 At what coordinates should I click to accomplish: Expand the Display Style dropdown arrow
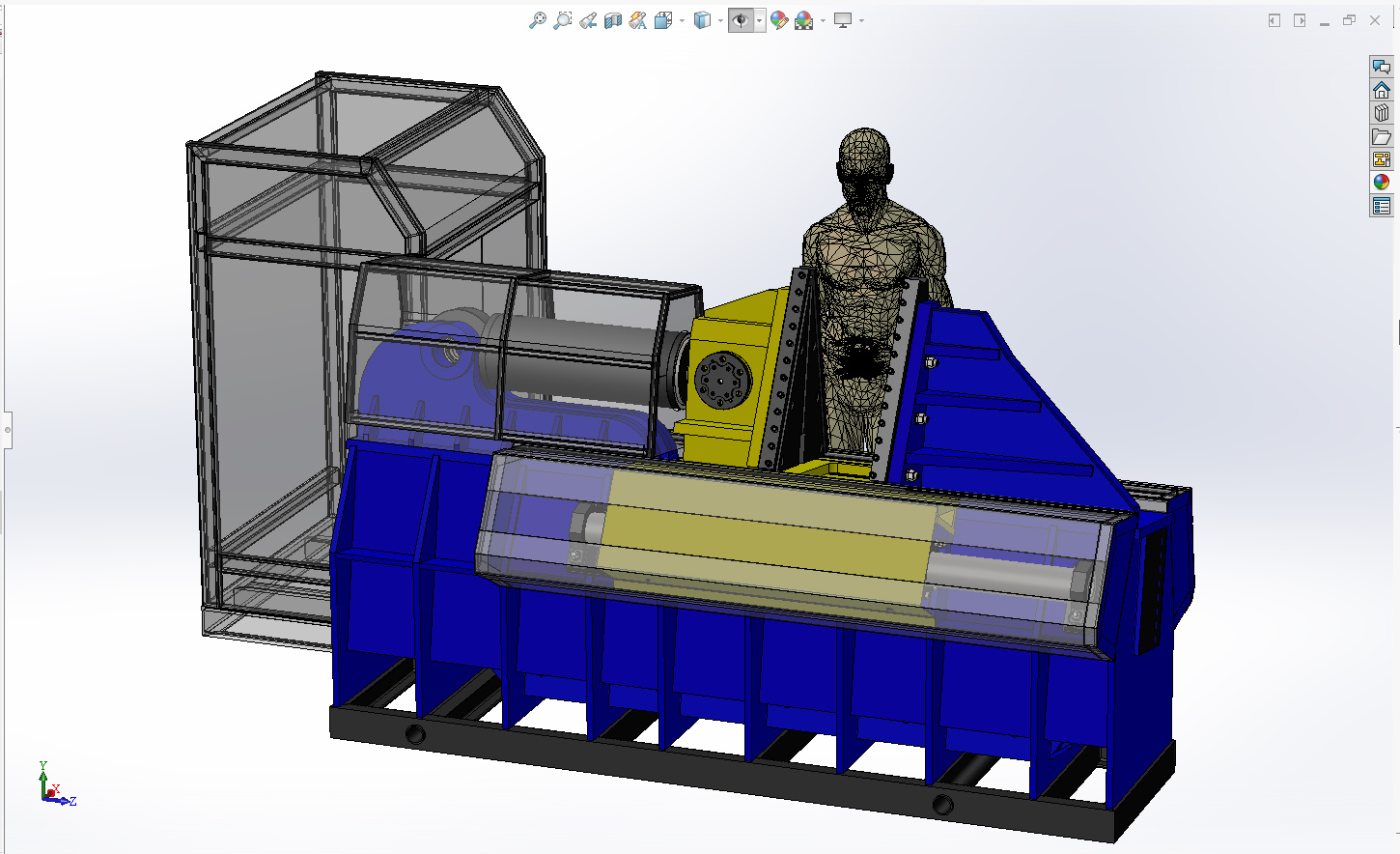point(720,20)
